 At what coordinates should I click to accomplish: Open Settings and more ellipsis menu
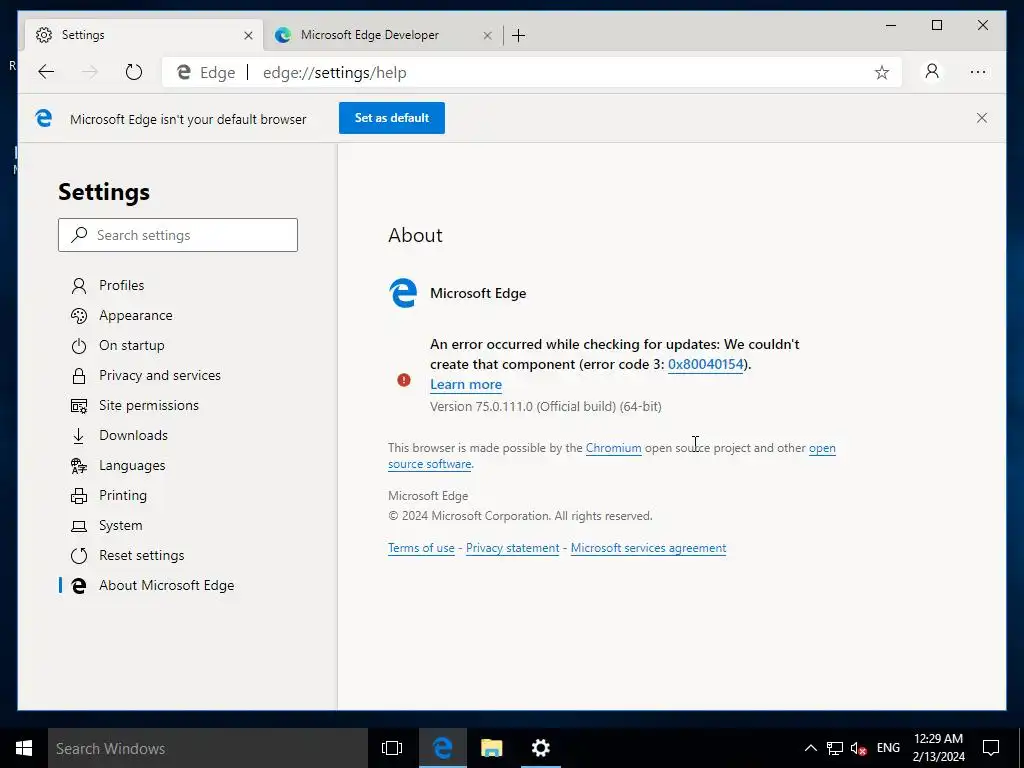click(x=978, y=72)
